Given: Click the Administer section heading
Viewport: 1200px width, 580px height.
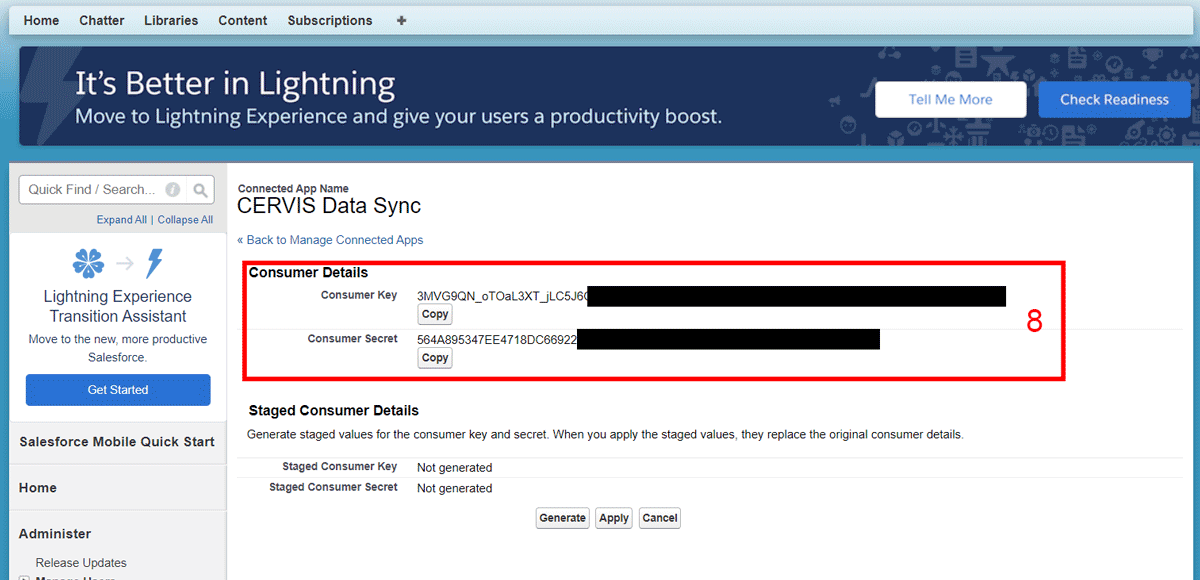Looking at the screenshot, I should [55, 534].
